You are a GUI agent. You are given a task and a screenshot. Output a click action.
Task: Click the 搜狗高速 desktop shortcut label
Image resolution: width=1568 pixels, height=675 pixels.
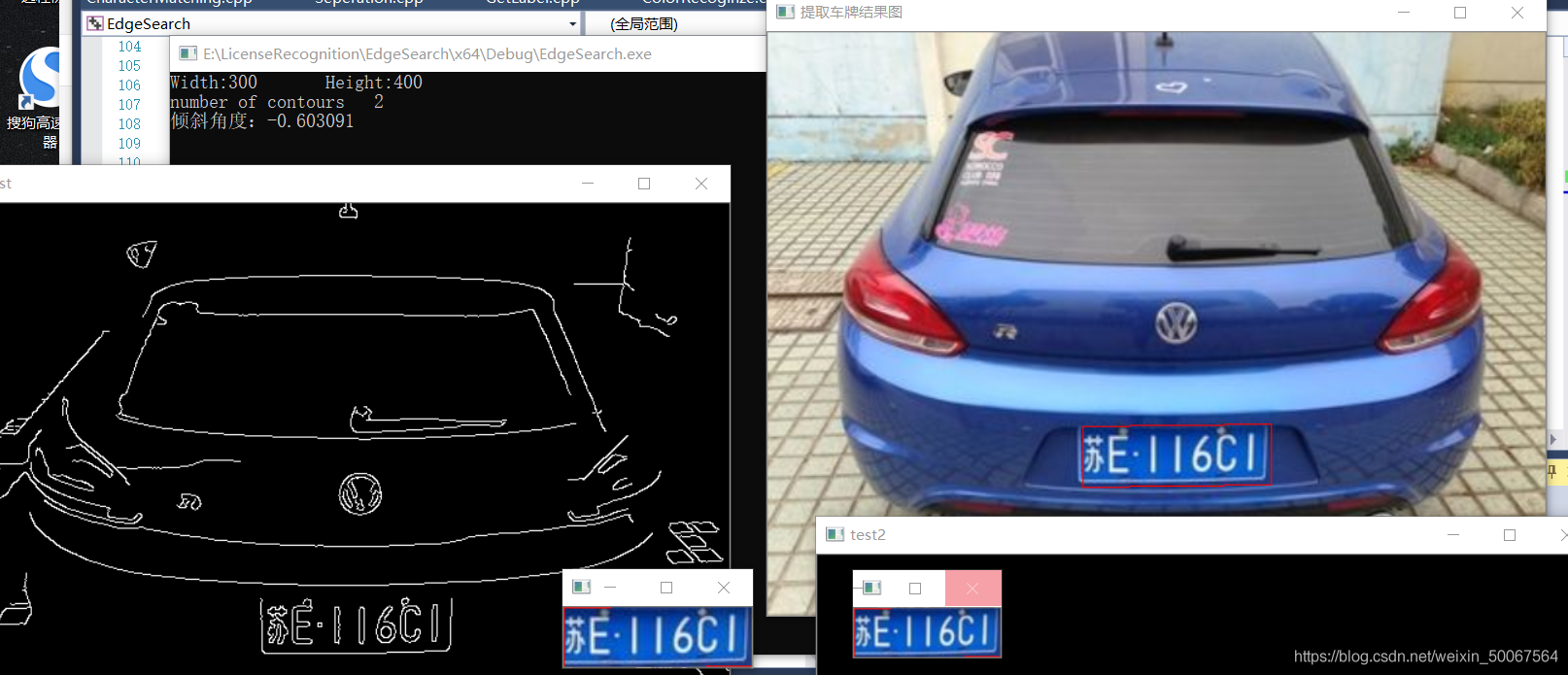point(33,132)
